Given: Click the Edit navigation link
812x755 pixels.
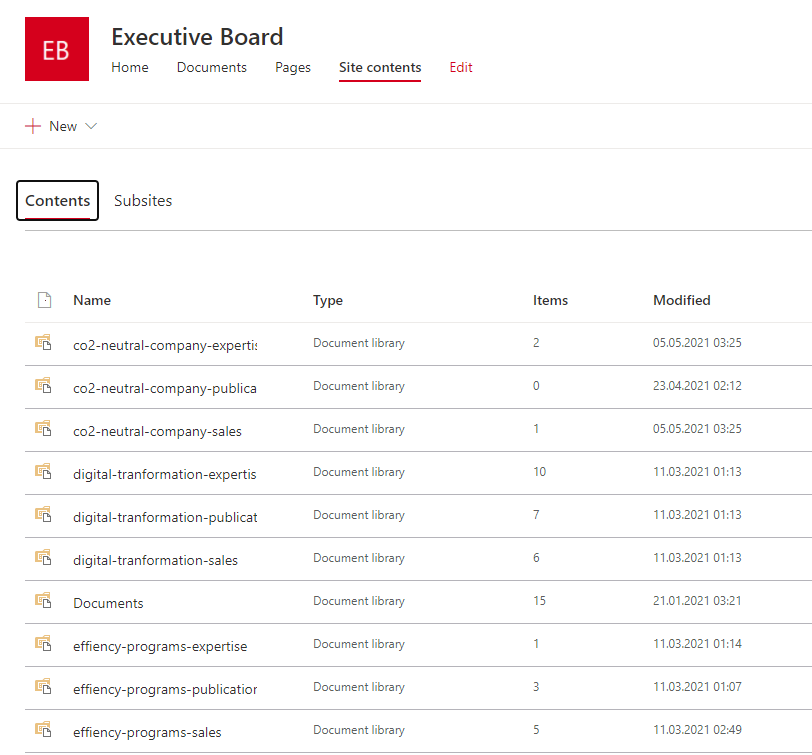Looking at the screenshot, I should [x=461, y=68].
